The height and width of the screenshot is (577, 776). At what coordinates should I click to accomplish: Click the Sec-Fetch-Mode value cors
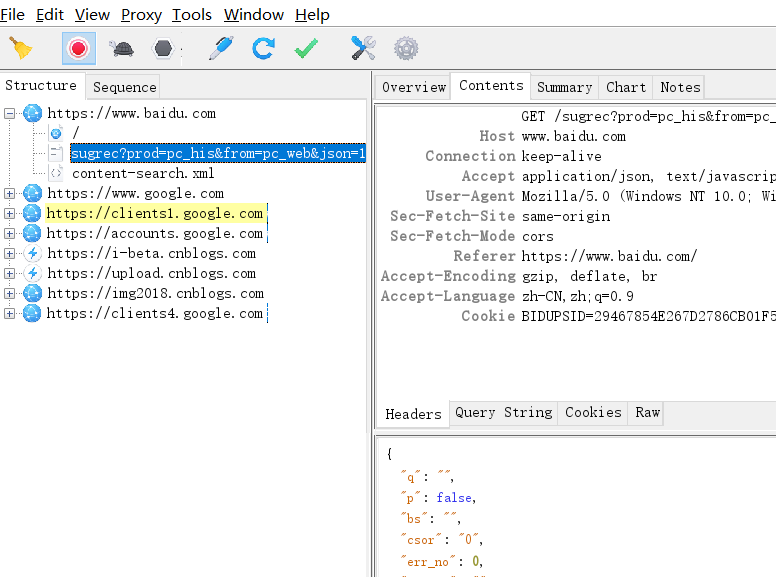tap(537, 237)
